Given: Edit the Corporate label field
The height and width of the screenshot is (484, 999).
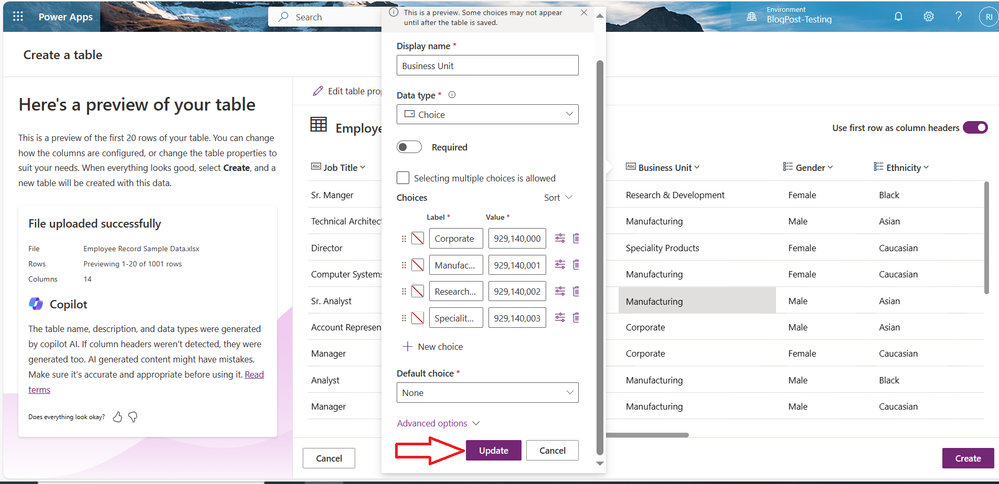Looking at the screenshot, I should tap(456, 239).
